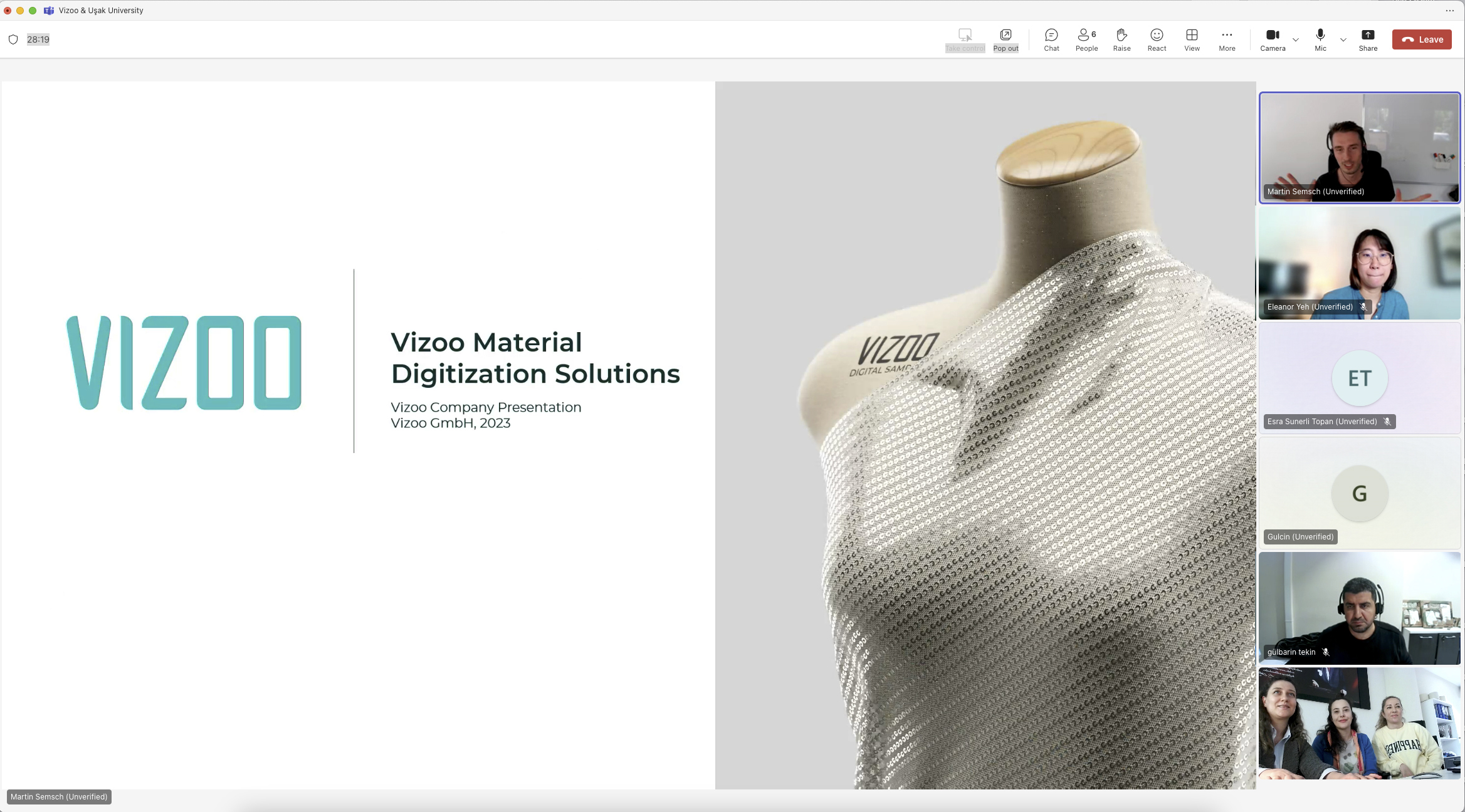Click the green macOS fullscreen button
Screen dimensions: 1465x812
pyautogui.click(x=33, y=11)
